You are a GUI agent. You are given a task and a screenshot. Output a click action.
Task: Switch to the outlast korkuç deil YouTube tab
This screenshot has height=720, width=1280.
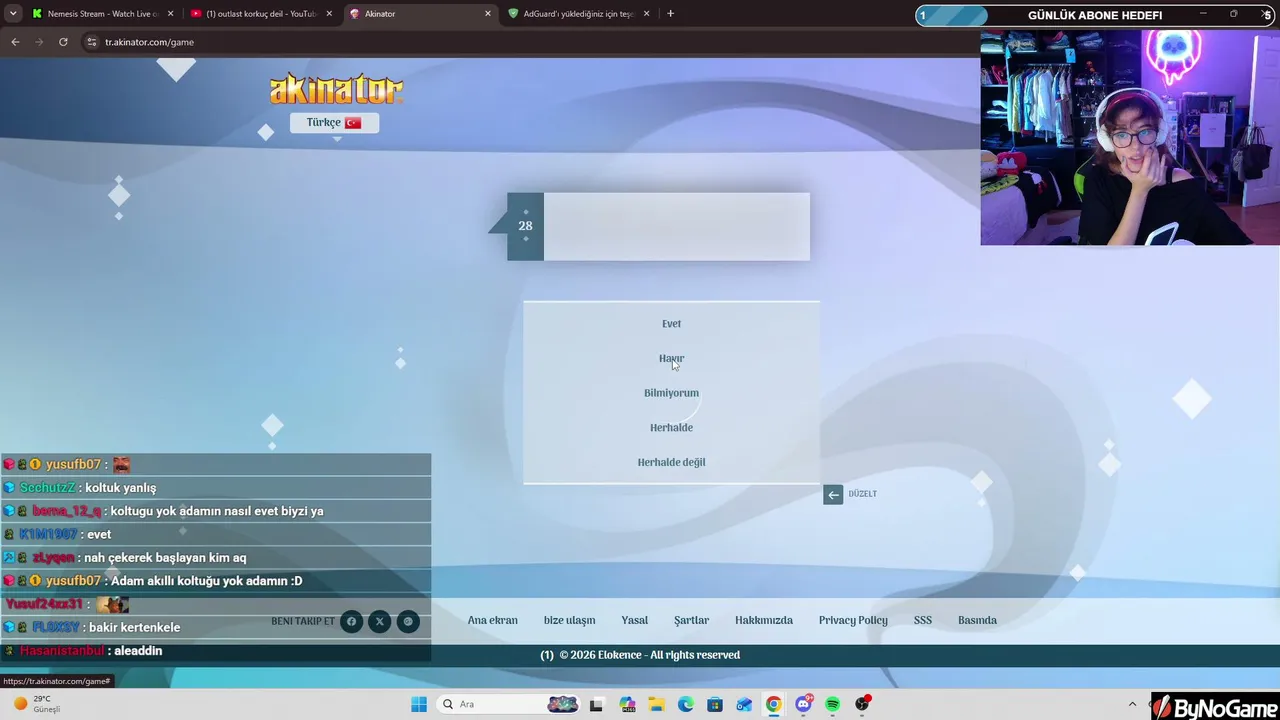pos(261,14)
